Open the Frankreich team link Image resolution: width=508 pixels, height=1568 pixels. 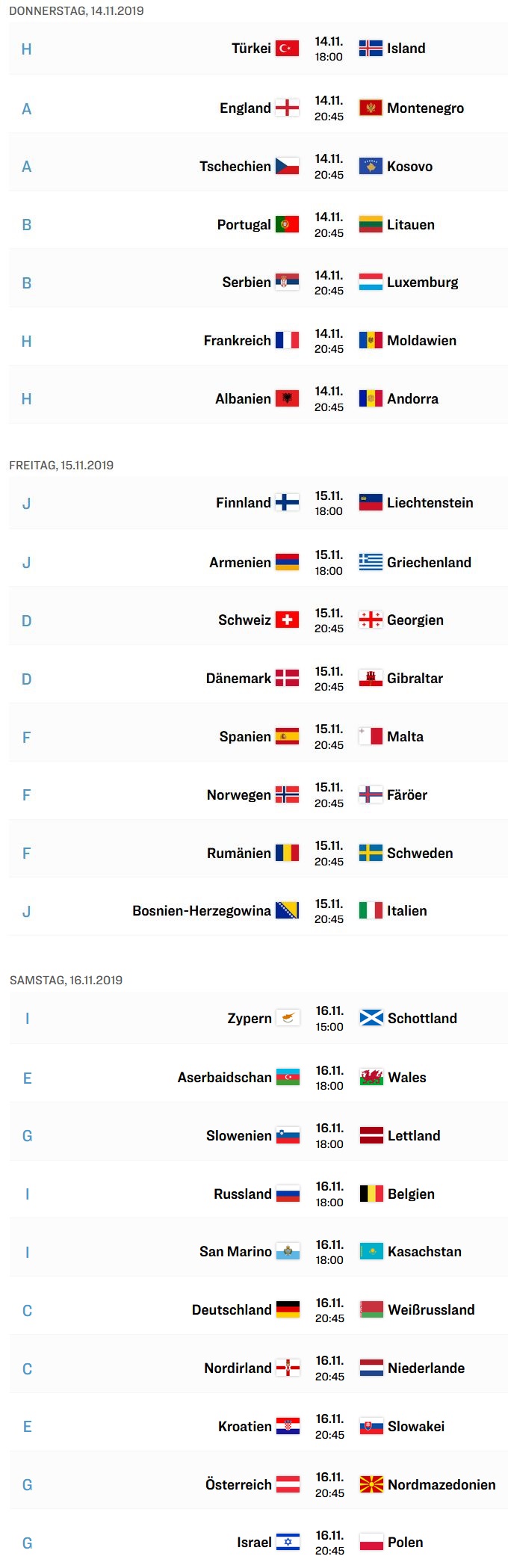238,341
